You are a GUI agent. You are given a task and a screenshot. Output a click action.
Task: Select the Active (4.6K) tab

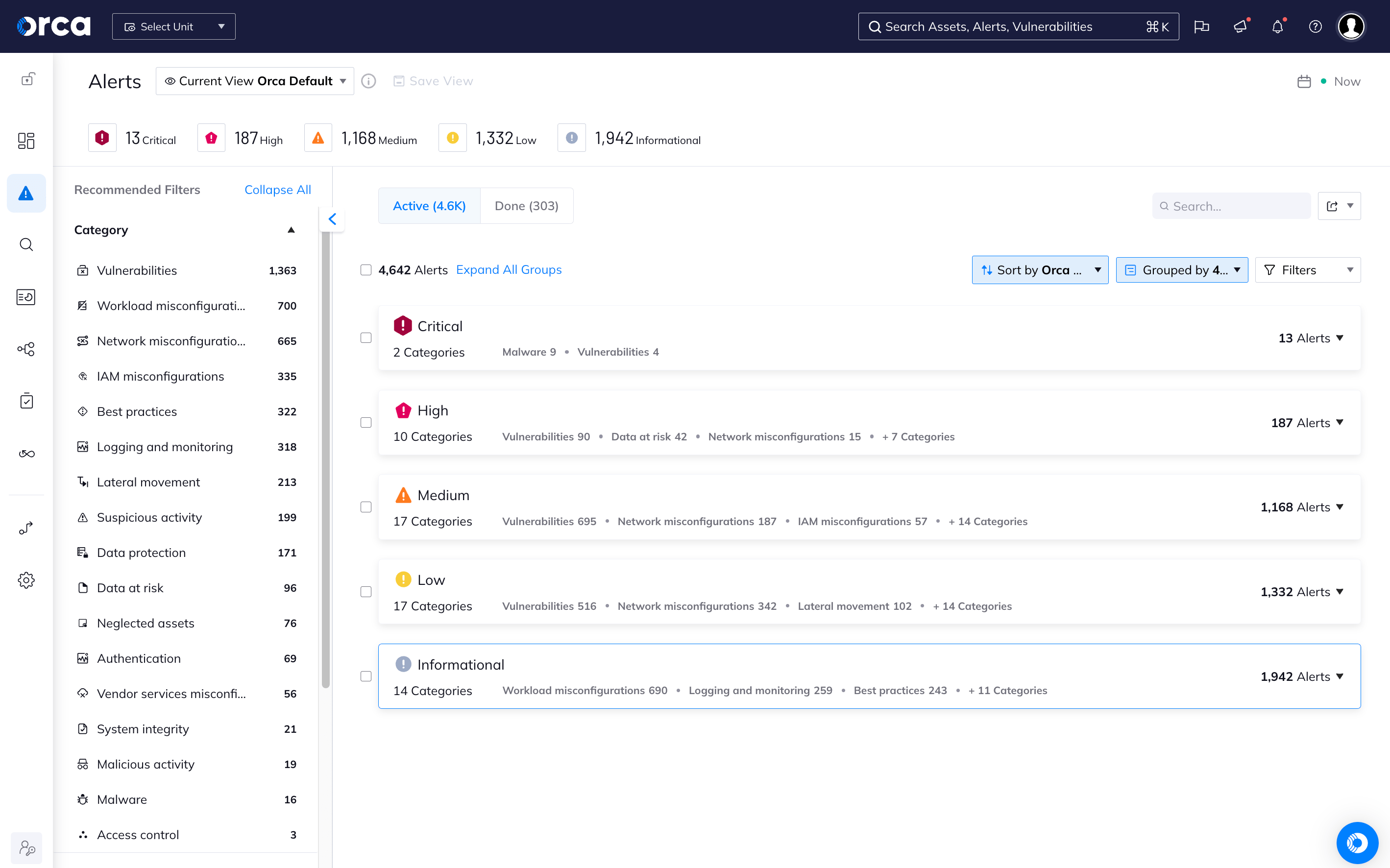429,206
